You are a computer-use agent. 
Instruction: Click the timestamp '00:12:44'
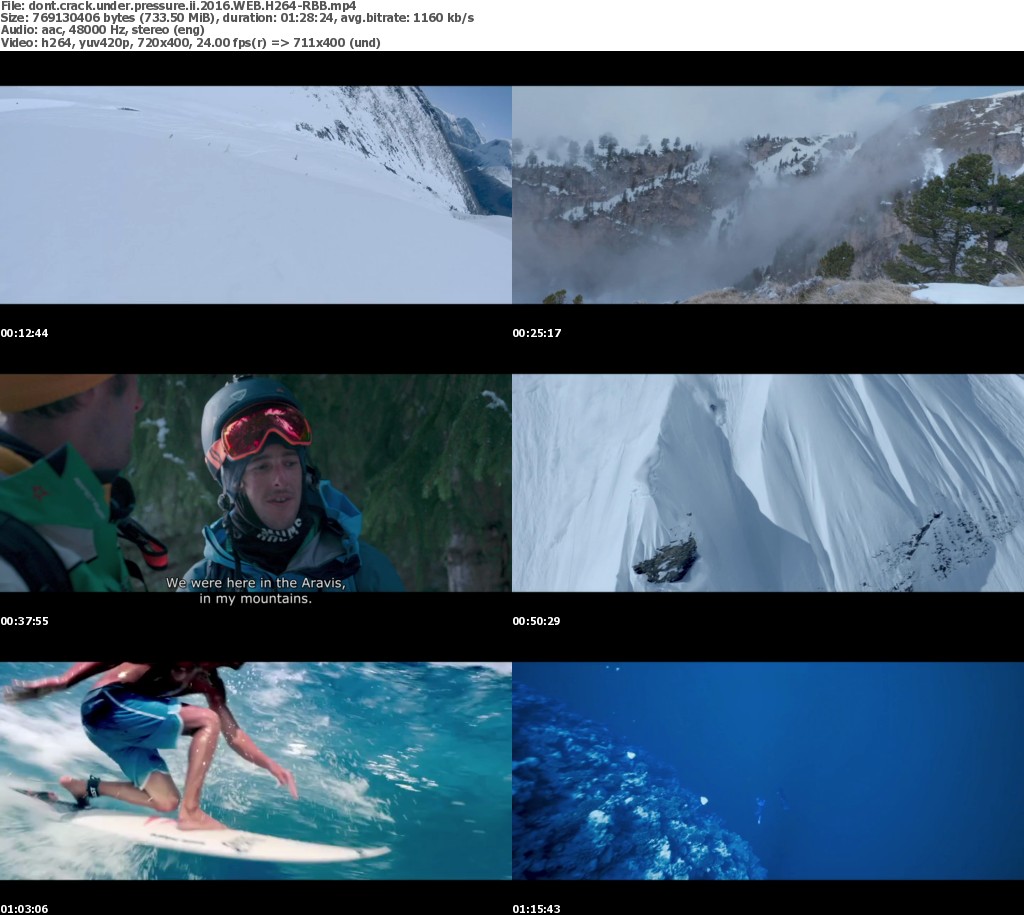pyautogui.click(x=24, y=333)
